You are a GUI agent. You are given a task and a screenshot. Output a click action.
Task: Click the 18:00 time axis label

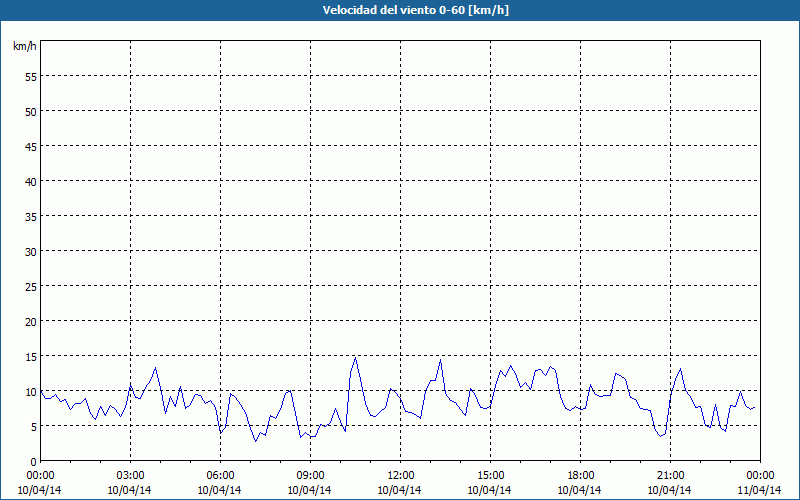(x=581, y=476)
